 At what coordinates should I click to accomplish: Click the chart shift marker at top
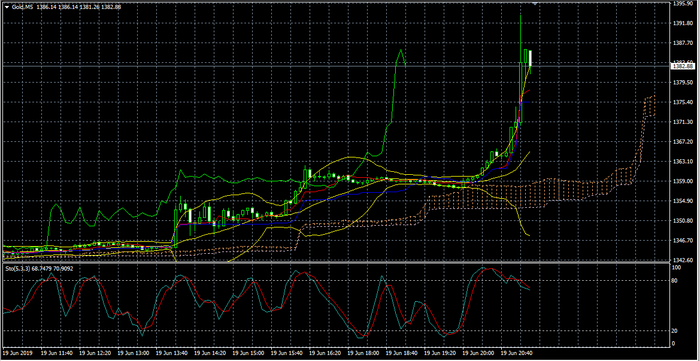coord(535,3)
